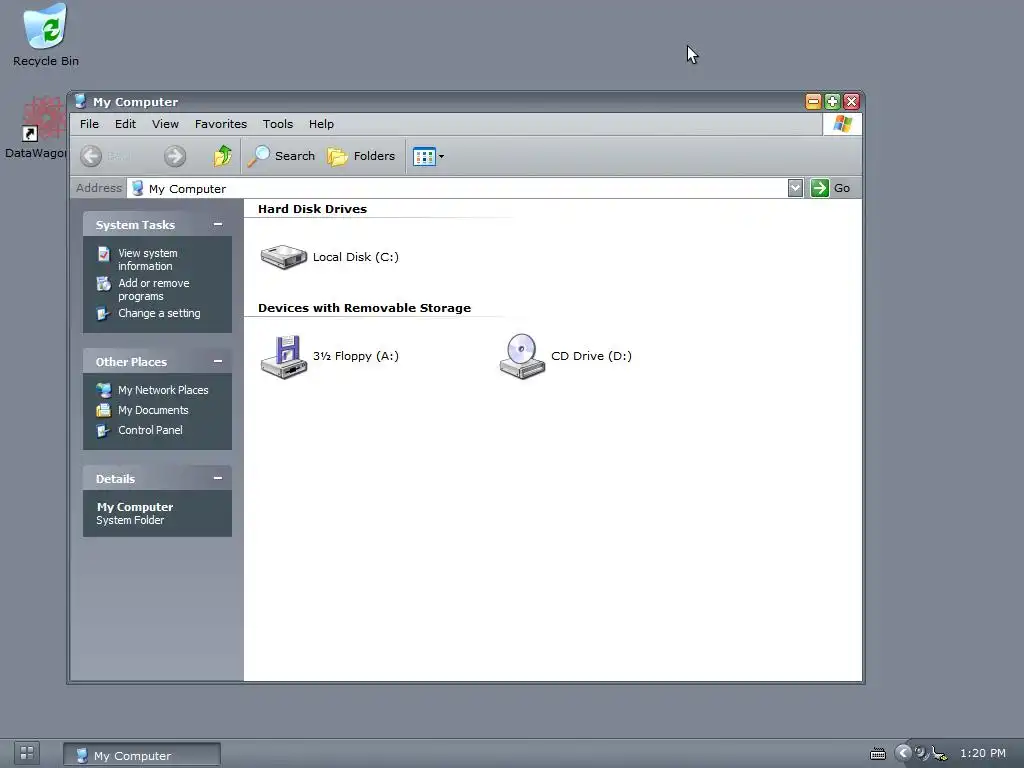Click the round tray icon left of network

click(x=921, y=753)
